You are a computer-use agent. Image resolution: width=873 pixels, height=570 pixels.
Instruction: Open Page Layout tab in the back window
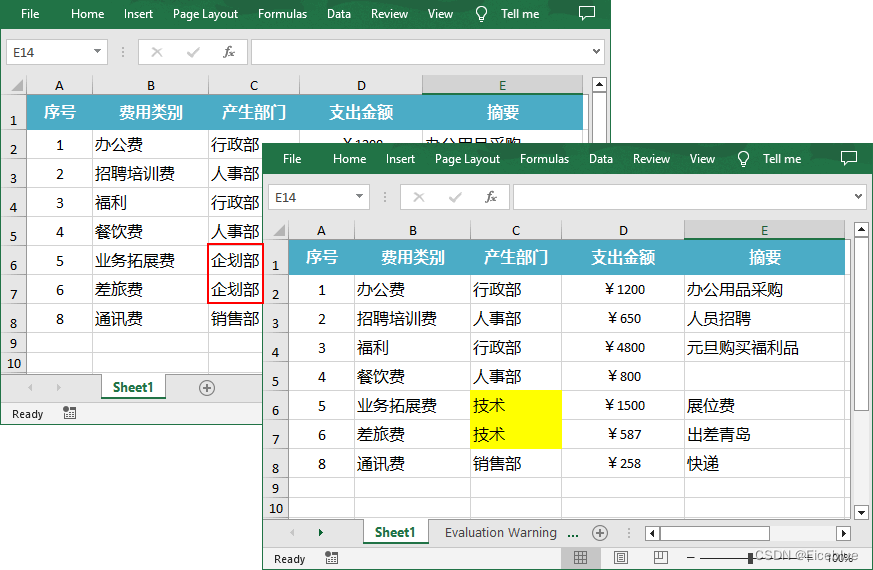pos(205,14)
